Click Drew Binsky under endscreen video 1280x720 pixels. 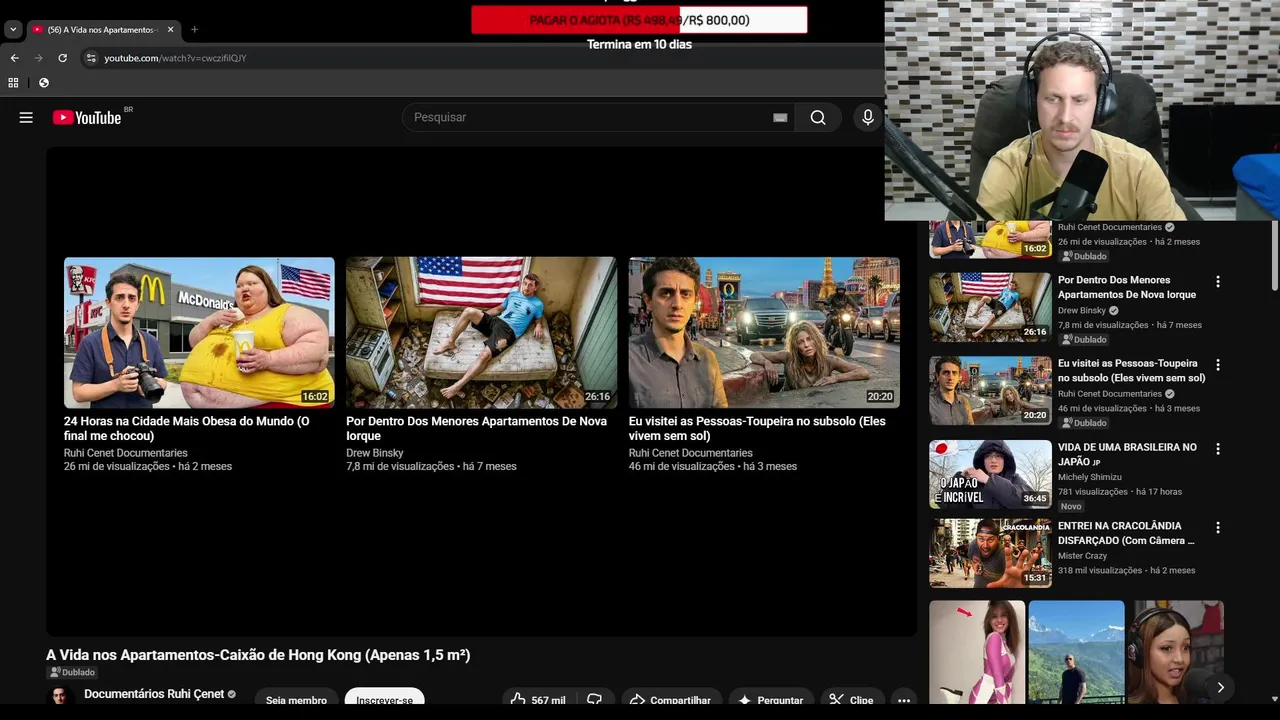pyautogui.click(x=375, y=453)
